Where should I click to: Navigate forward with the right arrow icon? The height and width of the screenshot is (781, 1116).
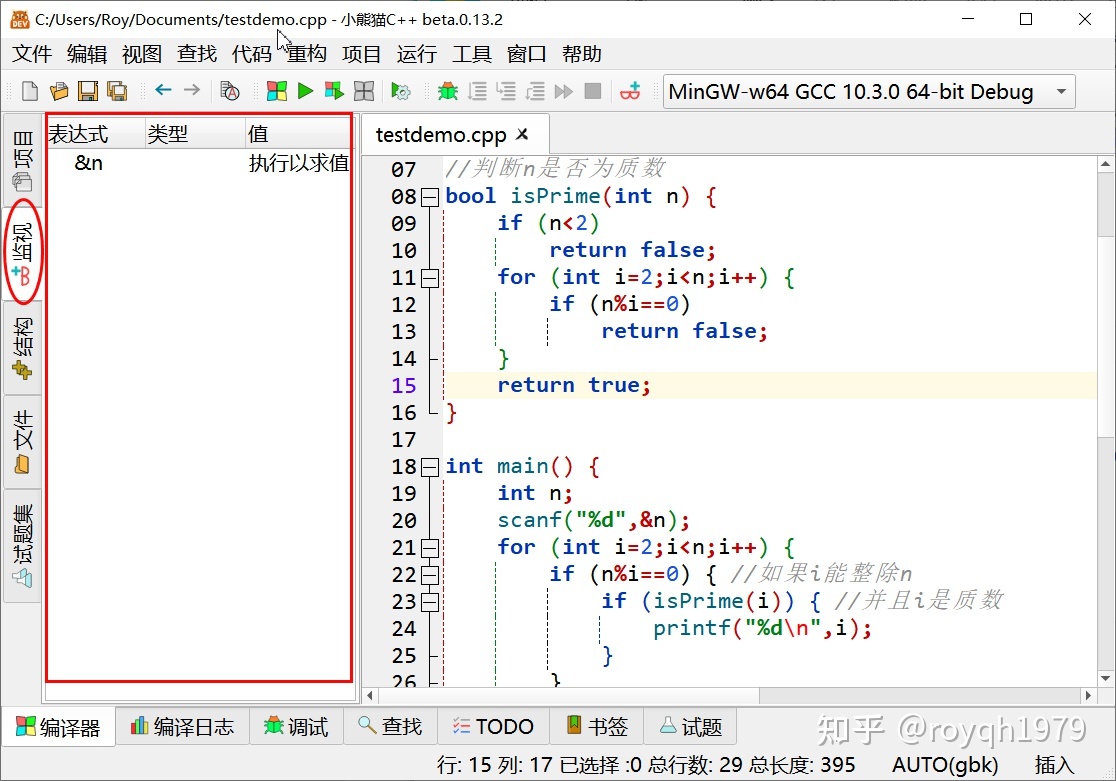tap(192, 90)
